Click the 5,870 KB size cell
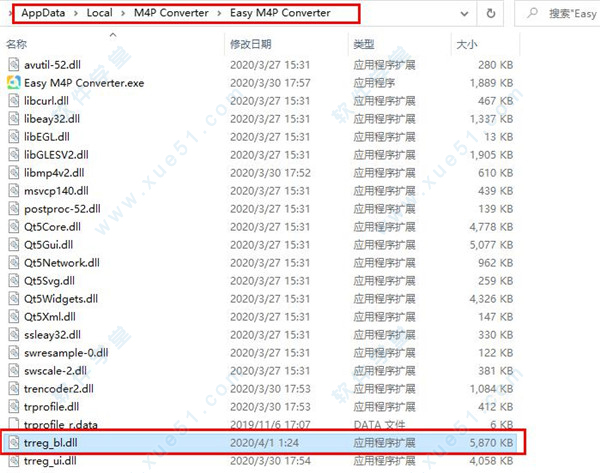Viewport: 600px width, 473px height. (x=491, y=442)
